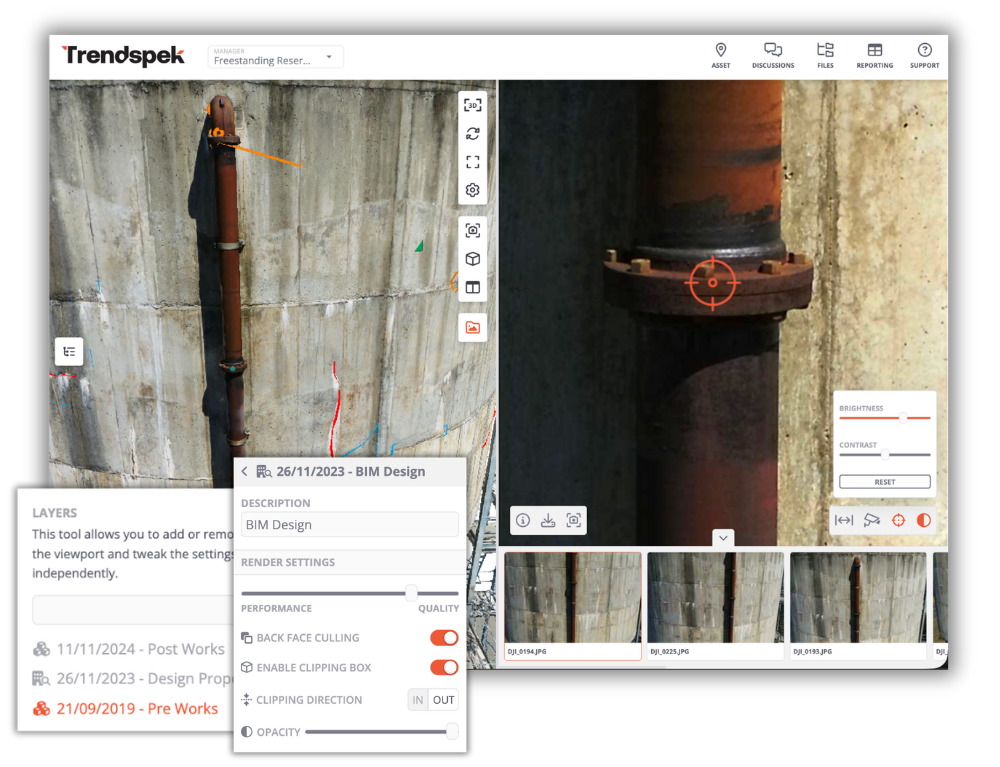Click the Reset button
The image size is (1000, 767).
[885, 482]
